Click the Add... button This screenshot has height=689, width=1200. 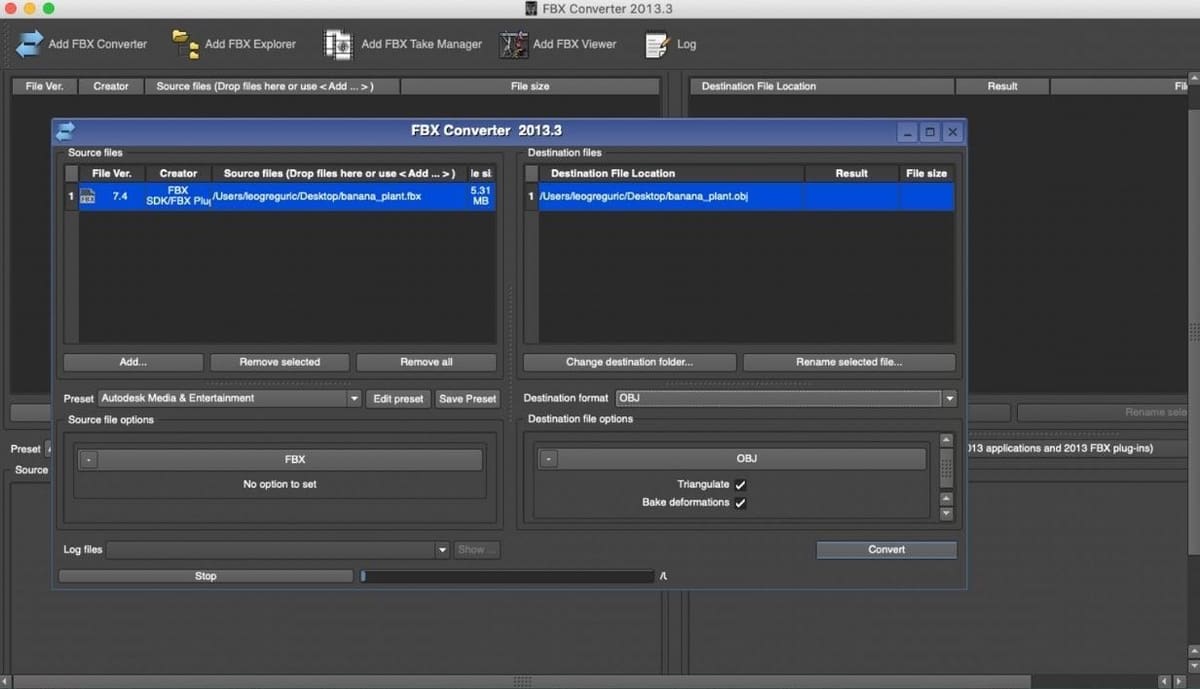[133, 362]
